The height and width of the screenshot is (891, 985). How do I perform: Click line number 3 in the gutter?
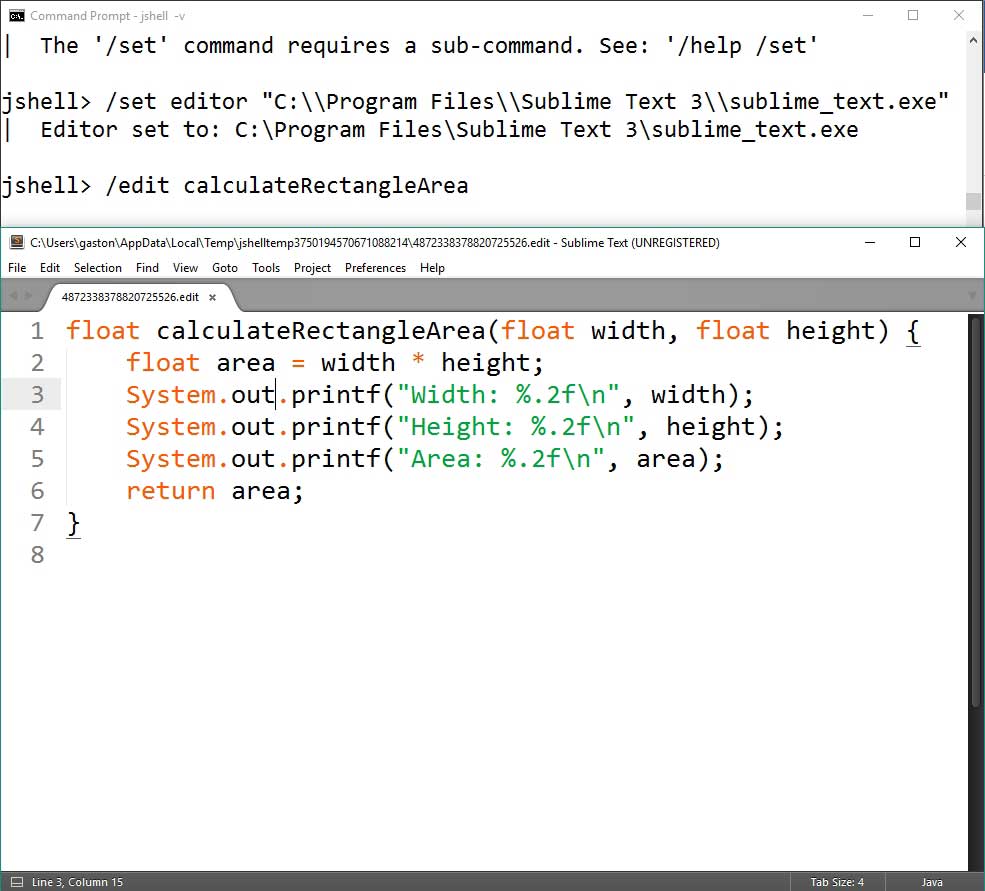point(37,395)
